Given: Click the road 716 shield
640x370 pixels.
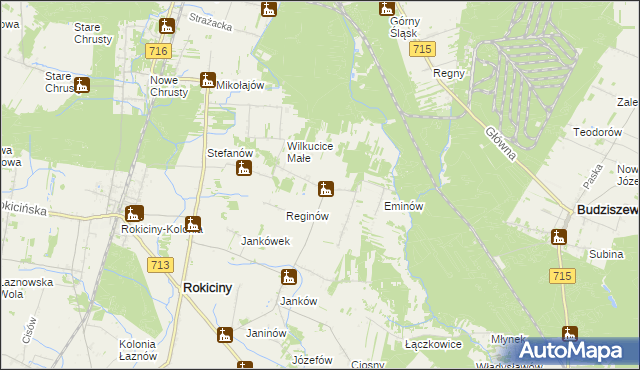Looking at the screenshot, I should [x=158, y=51].
